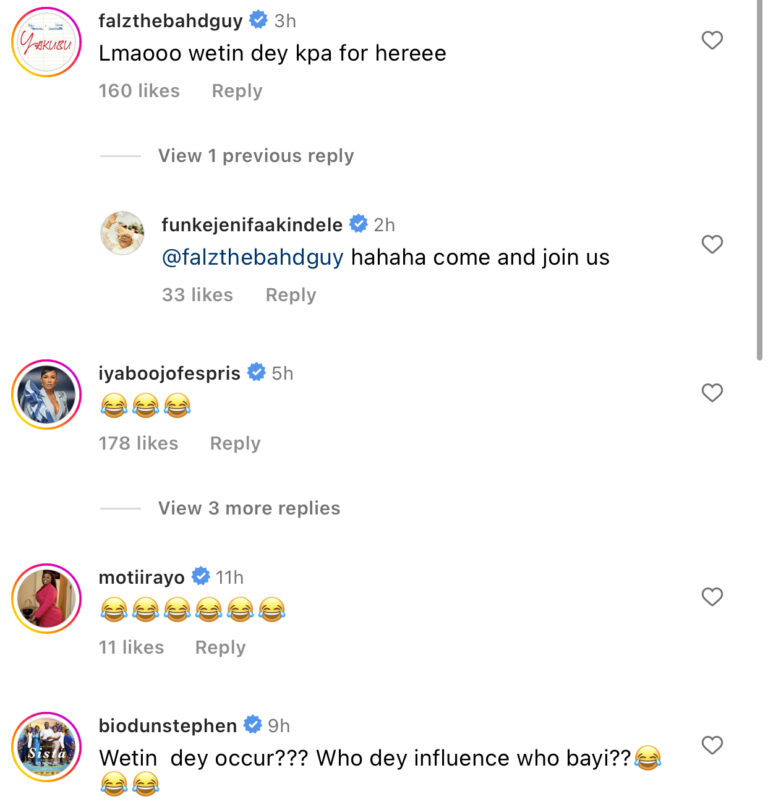This screenshot has height=807, width=768.
Task: Open biodunstephen's avatar image
Action: point(46,745)
